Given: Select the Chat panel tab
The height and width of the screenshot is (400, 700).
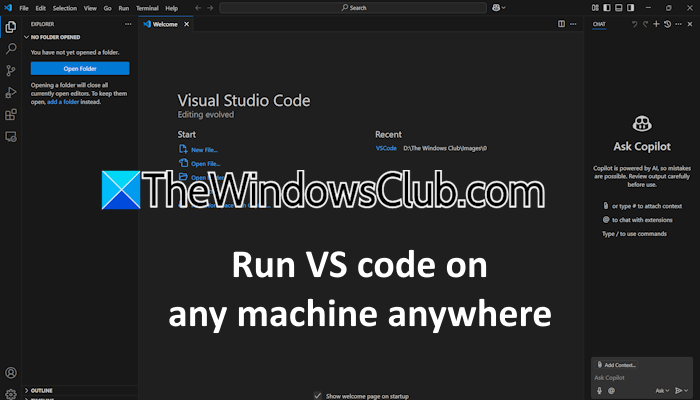Looking at the screenshot, I should [599, 24].
